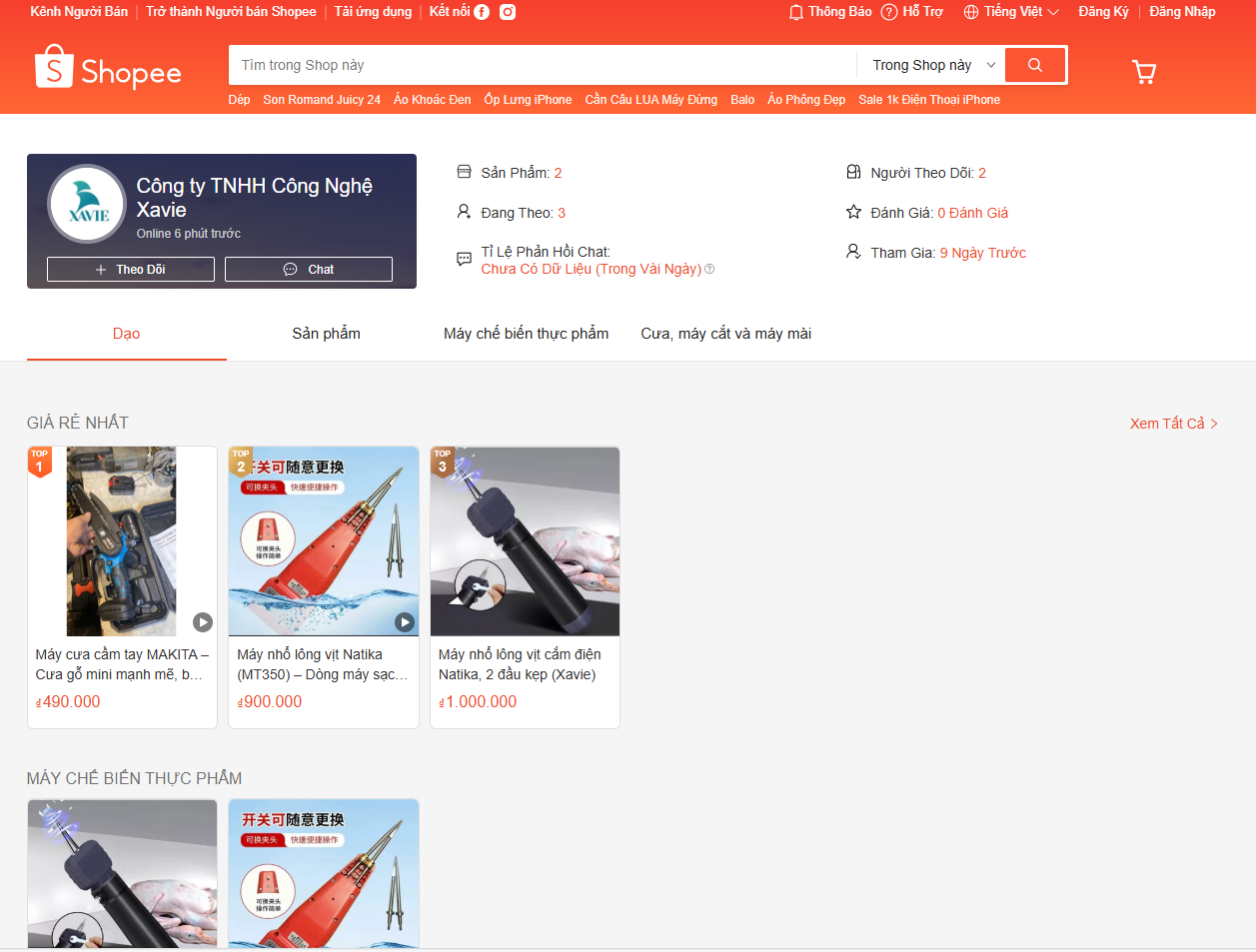Click 'Chưa Có Dữ Liệu' chat response text
Screen dimensions: 1256x952
pos(592,269)
